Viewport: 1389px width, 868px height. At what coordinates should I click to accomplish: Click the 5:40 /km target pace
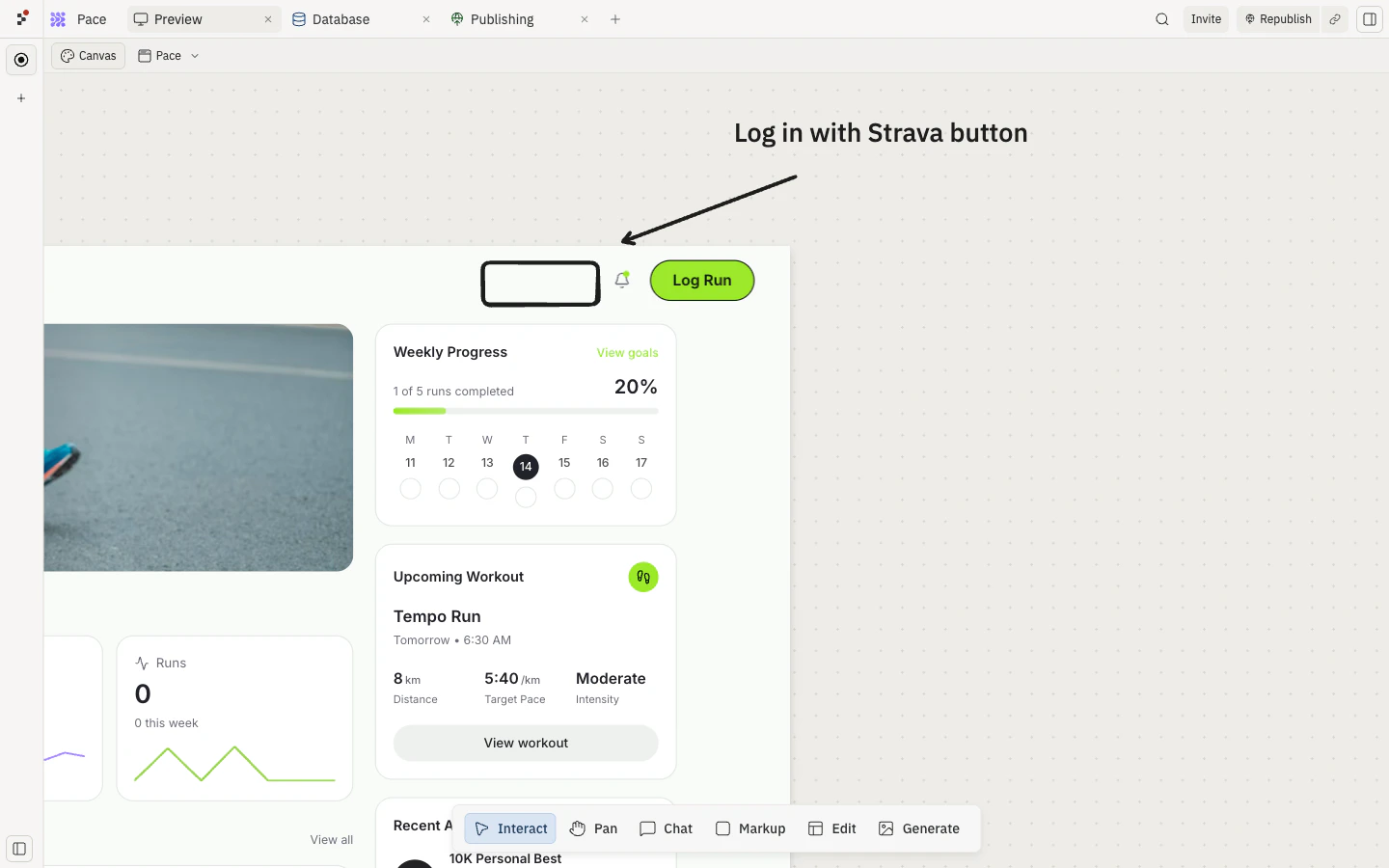[x=512, y=679]
